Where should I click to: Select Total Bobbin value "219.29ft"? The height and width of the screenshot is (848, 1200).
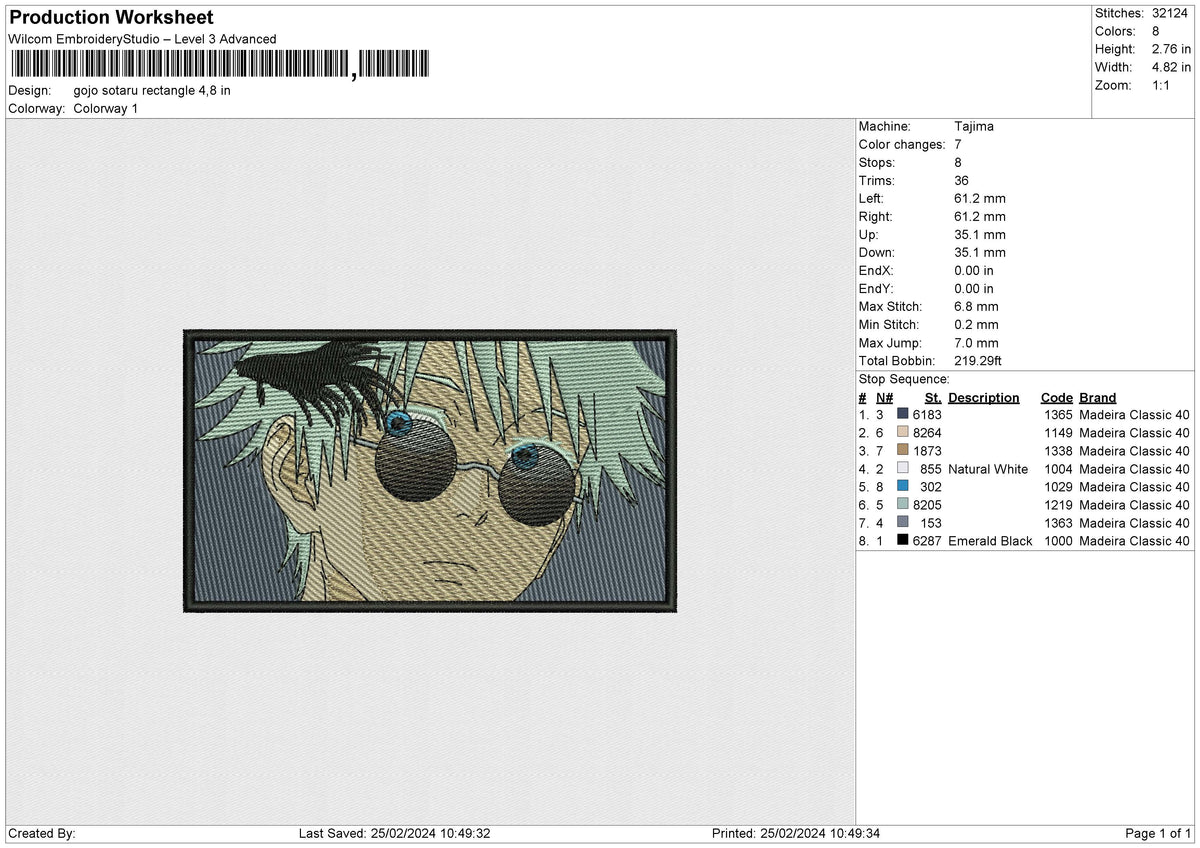[x=980, y=361]
